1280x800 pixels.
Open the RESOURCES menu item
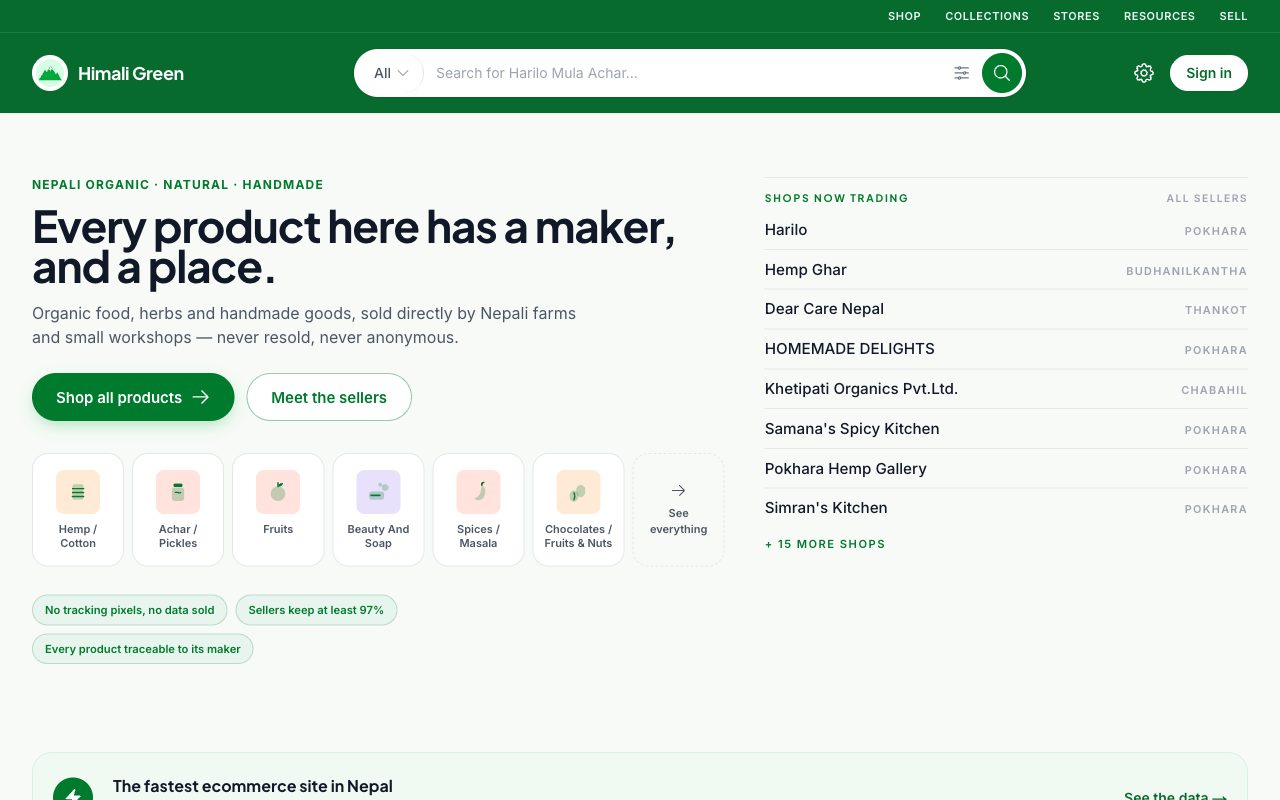(x=1159, y=16)
